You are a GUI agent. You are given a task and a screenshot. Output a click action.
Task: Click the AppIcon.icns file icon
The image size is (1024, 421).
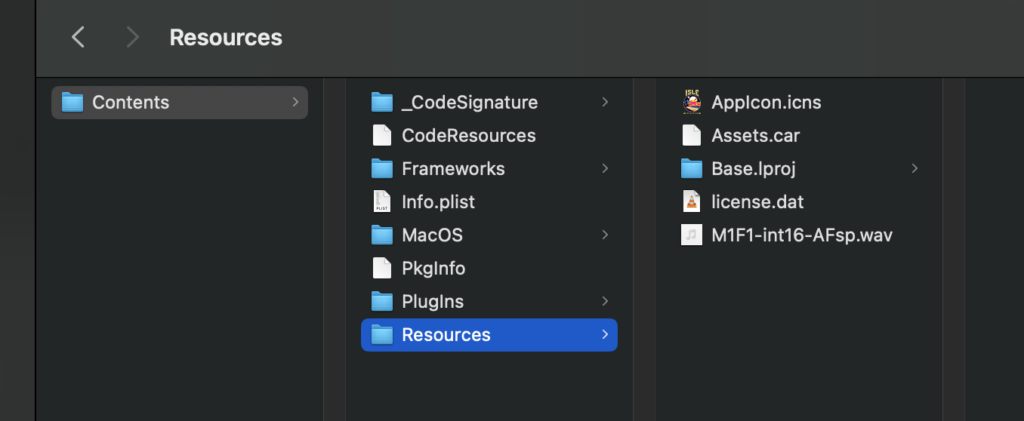691,102
